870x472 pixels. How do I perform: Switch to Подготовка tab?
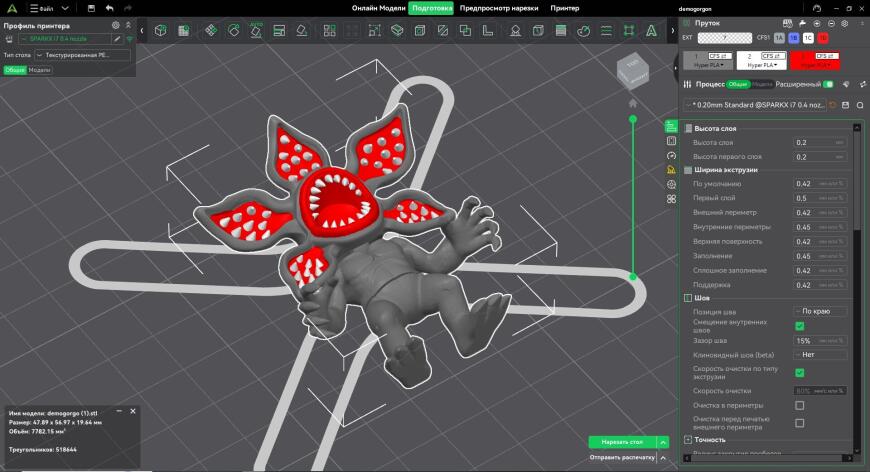tap(432, 8)
